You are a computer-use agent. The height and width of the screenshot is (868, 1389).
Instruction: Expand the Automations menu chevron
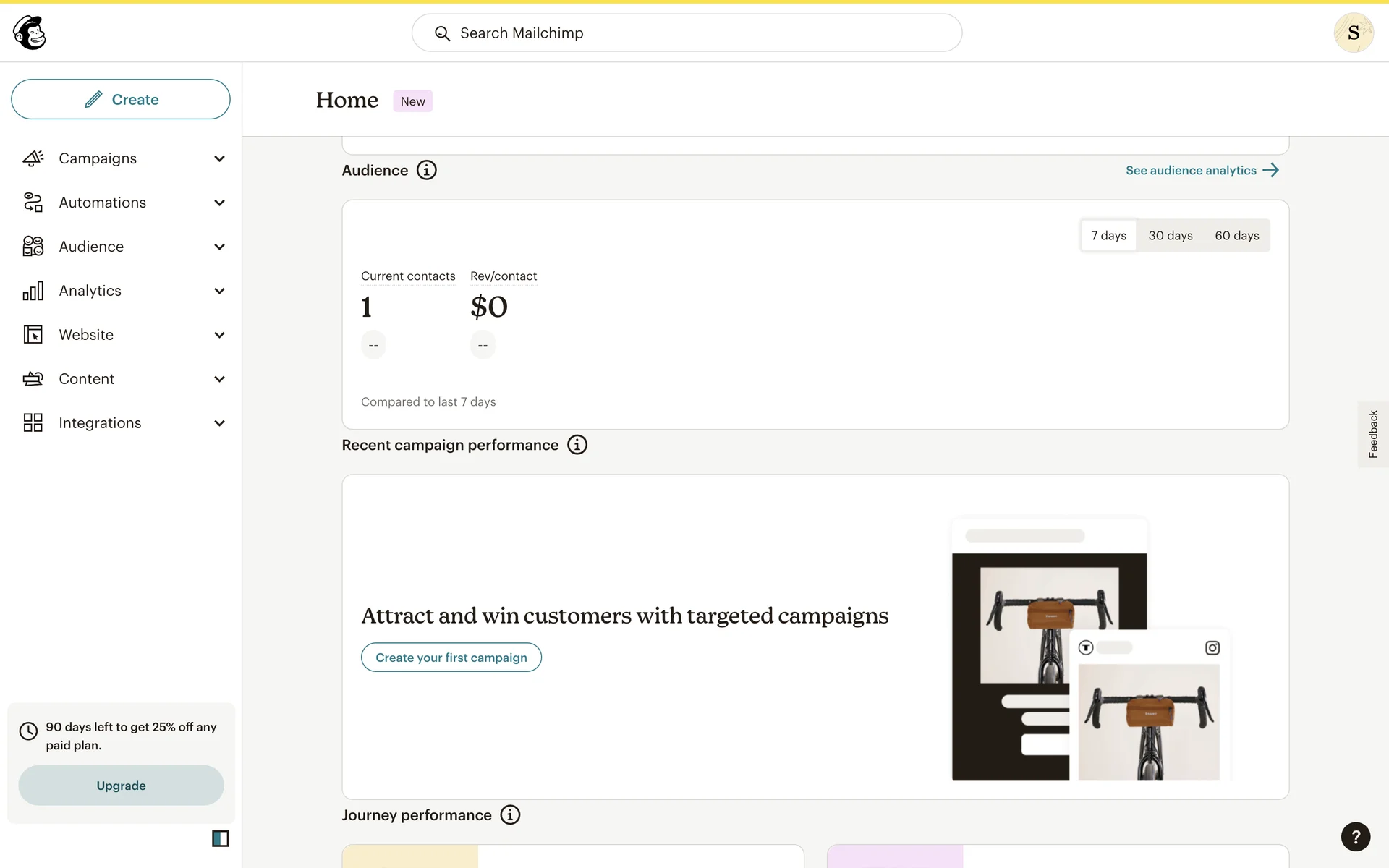pyautogui.click(x=219, y=203)
